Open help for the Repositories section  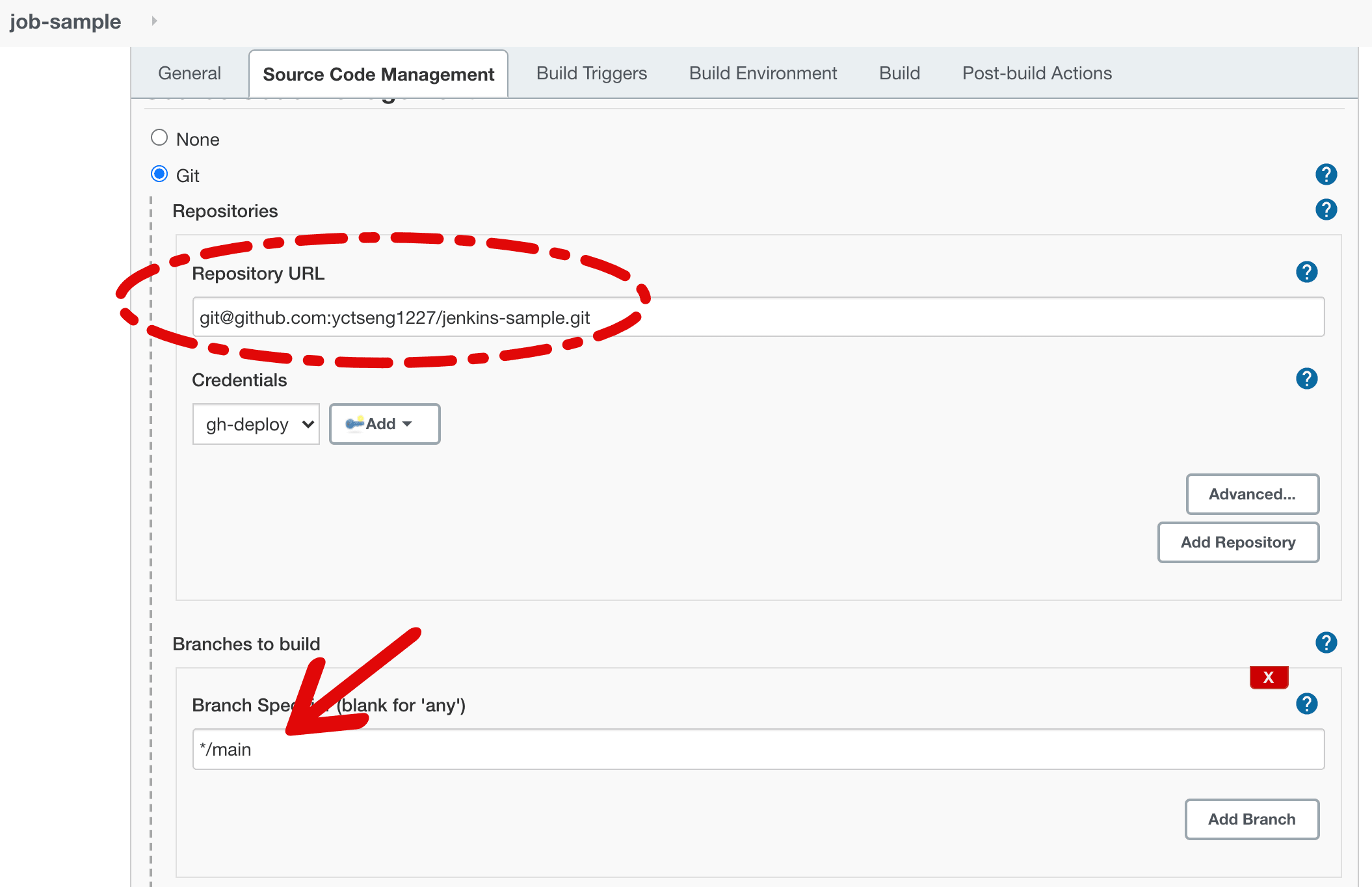[x=1326, y=209]
